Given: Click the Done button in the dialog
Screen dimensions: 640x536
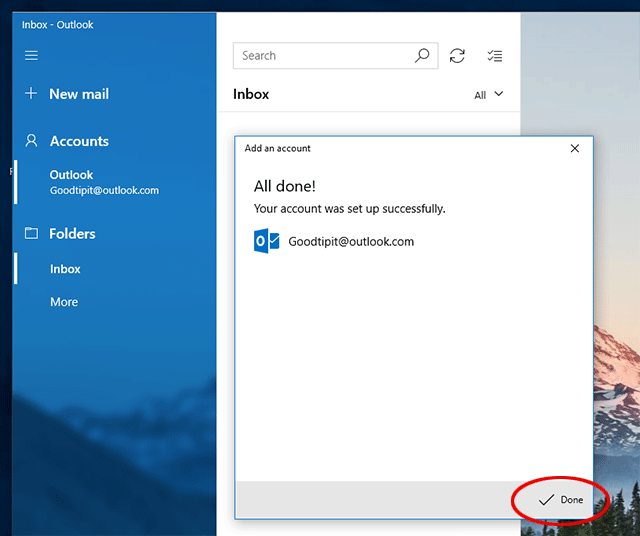Looking at the screenshot, I should [561, 500].
